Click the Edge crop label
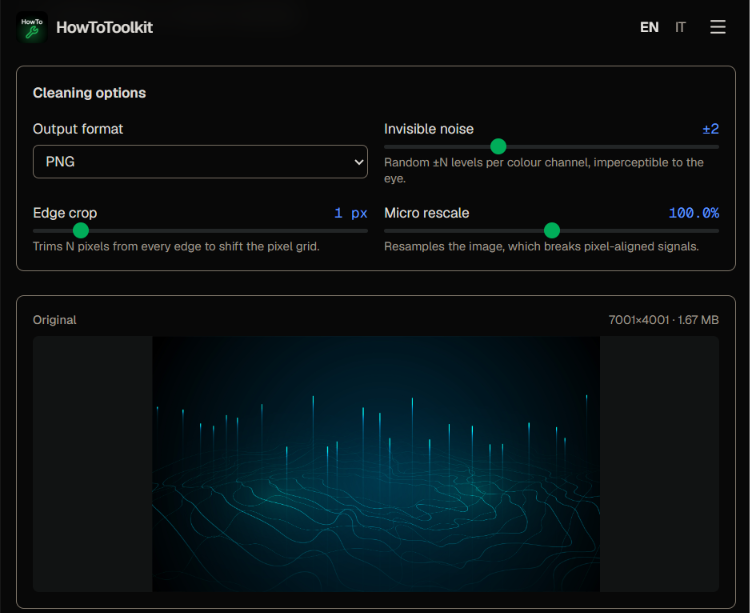This screenshot has height=613, width=750. click(x=65, y=213)
